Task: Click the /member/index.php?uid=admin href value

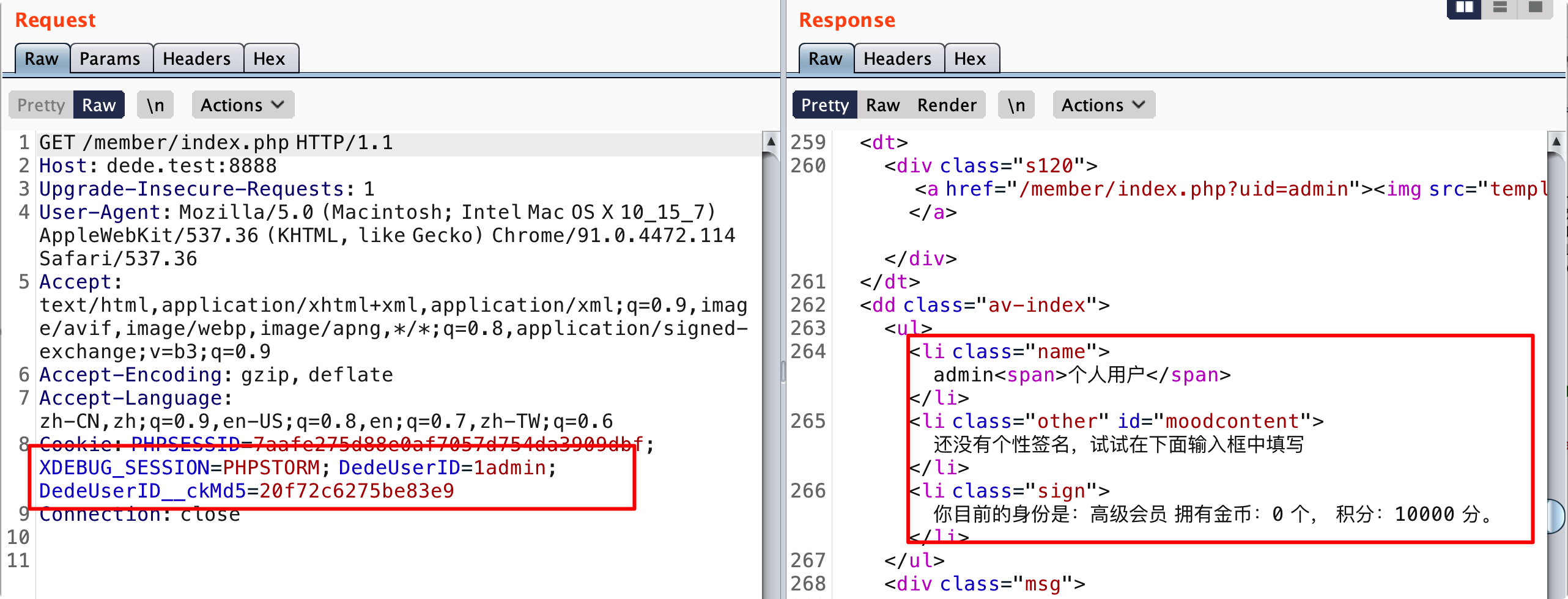Action: pyautogui.click(x=1189, y=189)
